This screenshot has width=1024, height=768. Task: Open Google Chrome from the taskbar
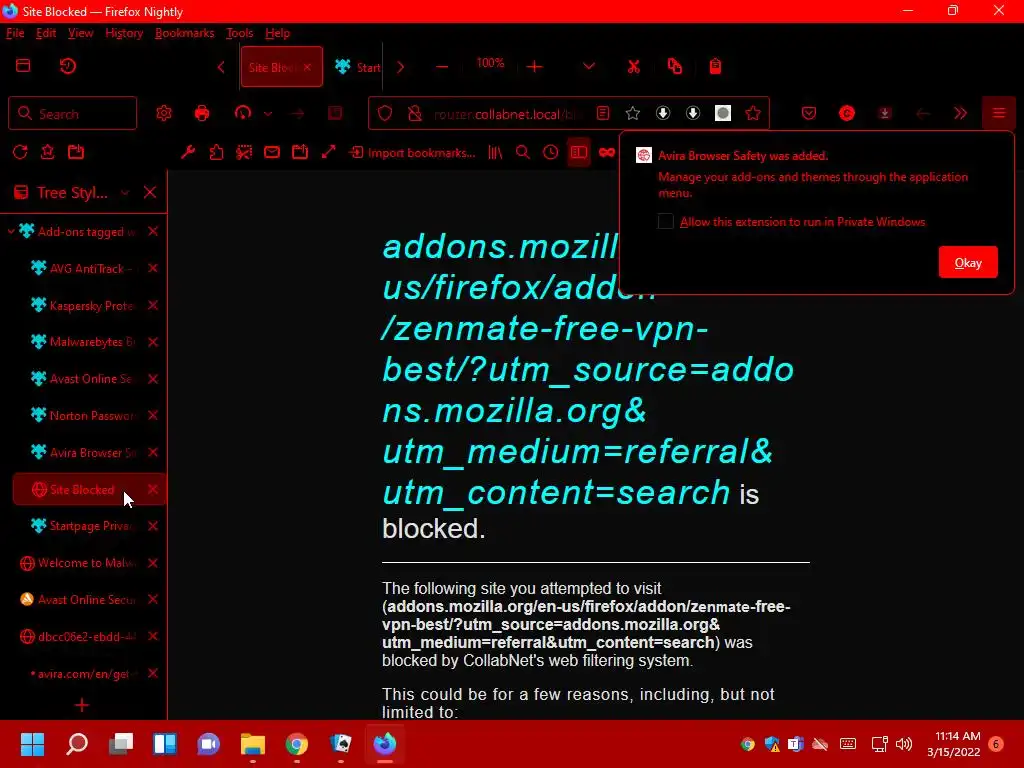[296, 744]
